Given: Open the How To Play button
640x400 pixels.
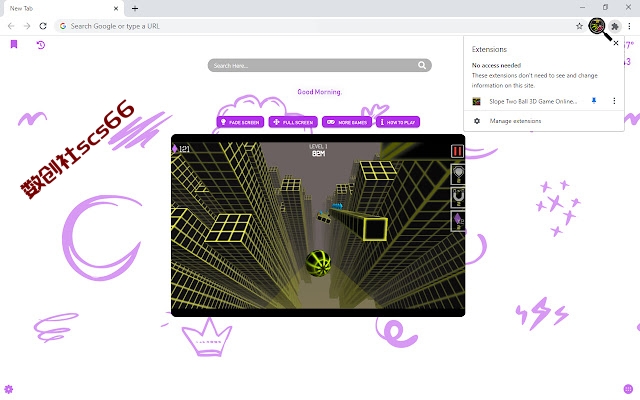Looking at the screenshot, I should tap(398, 122).
